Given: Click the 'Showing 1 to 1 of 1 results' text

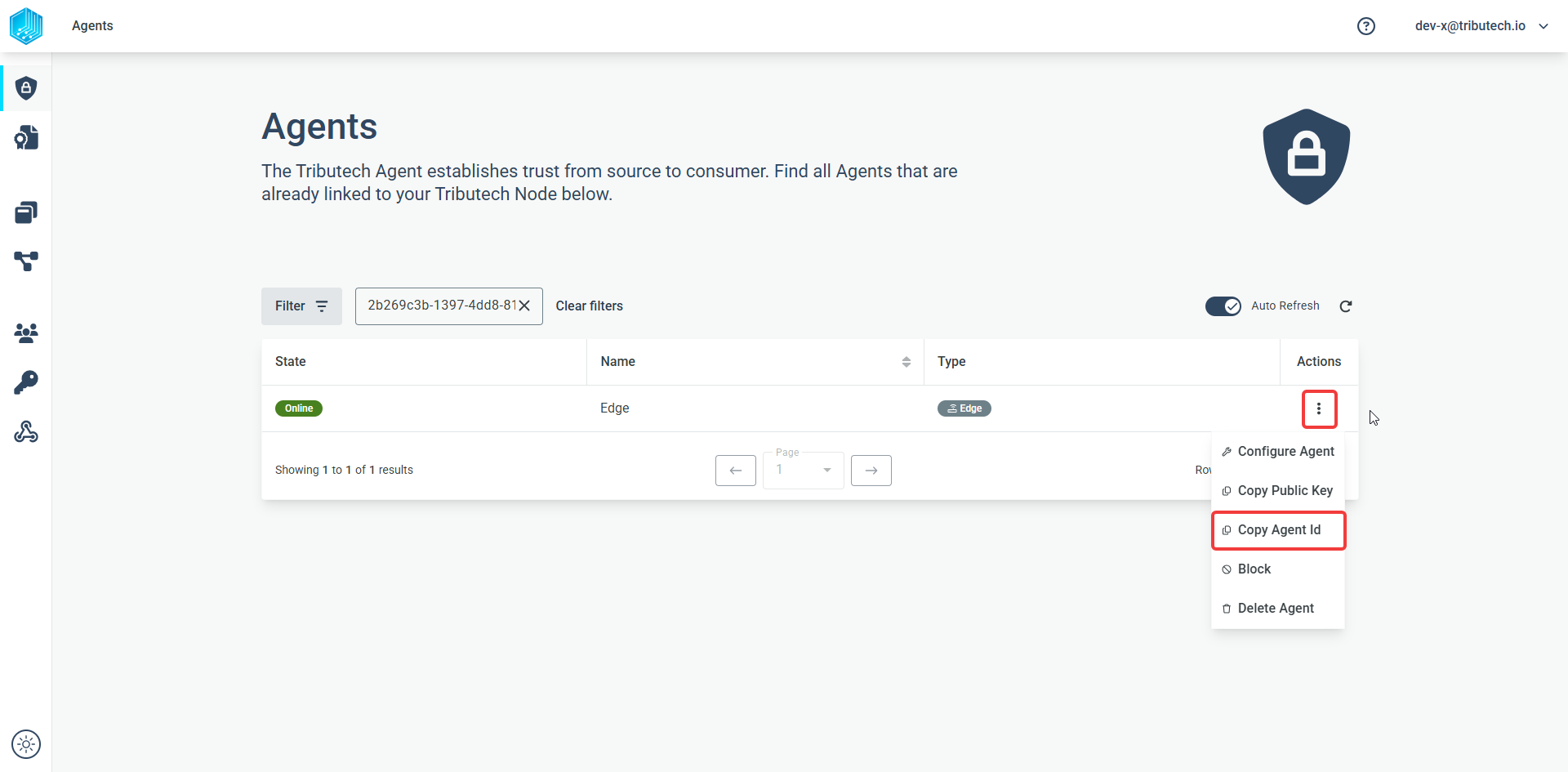Looking at the screenshot, I should tap(344, 471).
